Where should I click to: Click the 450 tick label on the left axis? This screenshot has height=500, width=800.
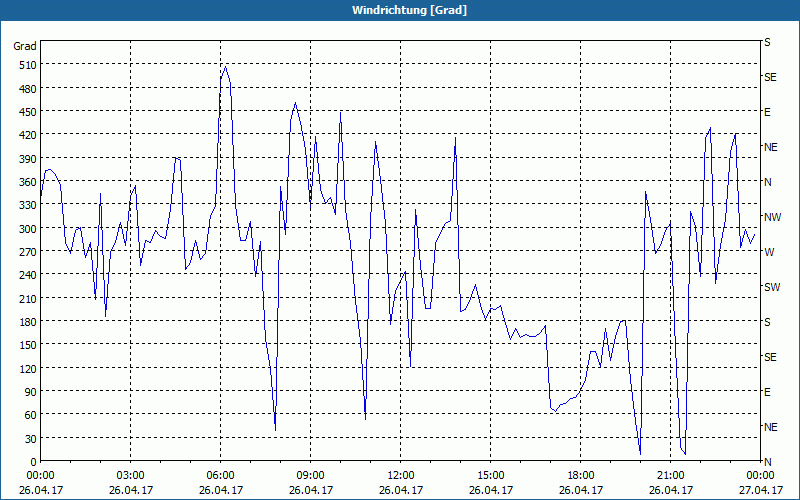pos(28,112)
